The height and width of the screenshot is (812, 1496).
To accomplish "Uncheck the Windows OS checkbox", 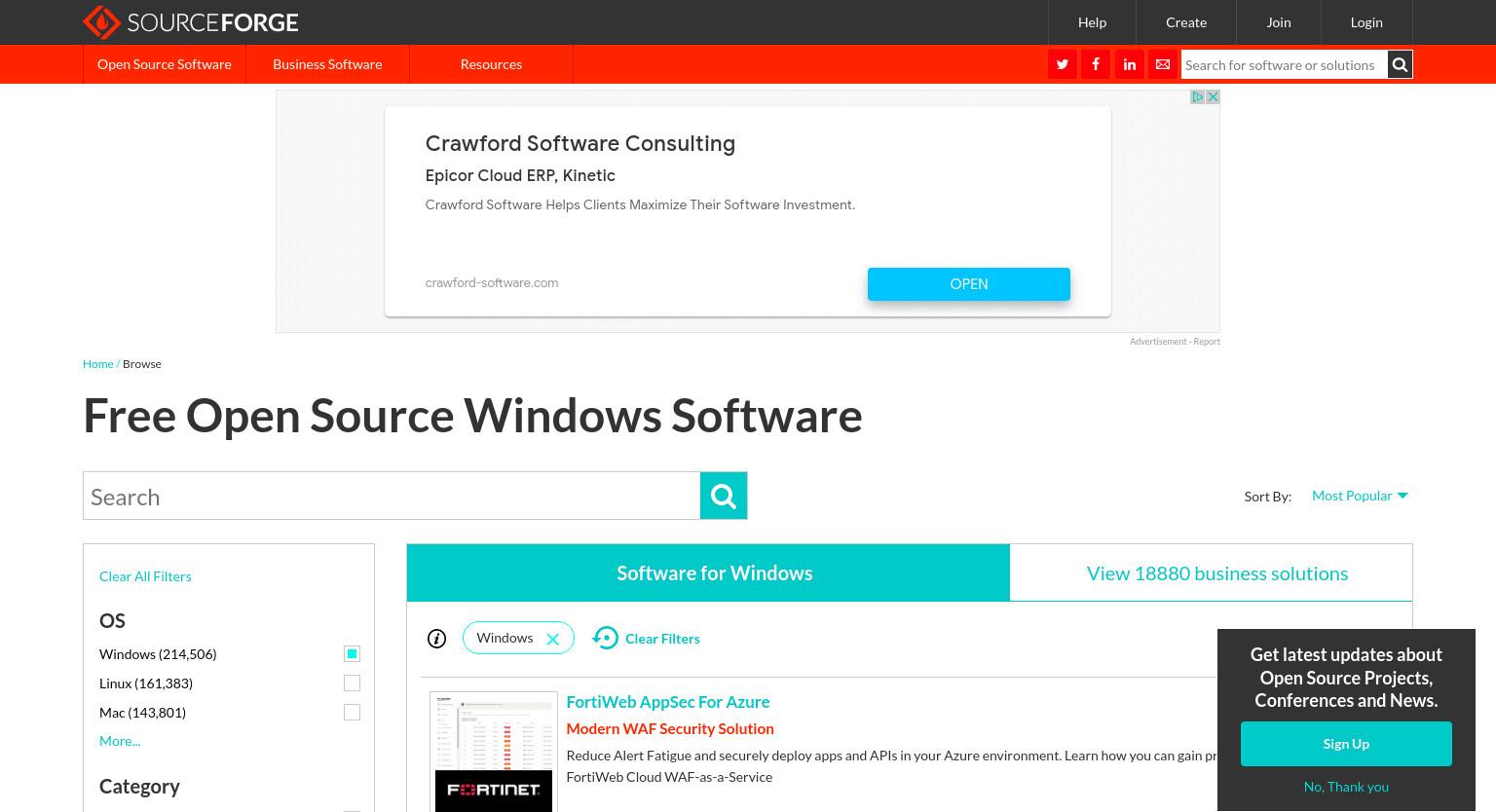I will 352,653.
